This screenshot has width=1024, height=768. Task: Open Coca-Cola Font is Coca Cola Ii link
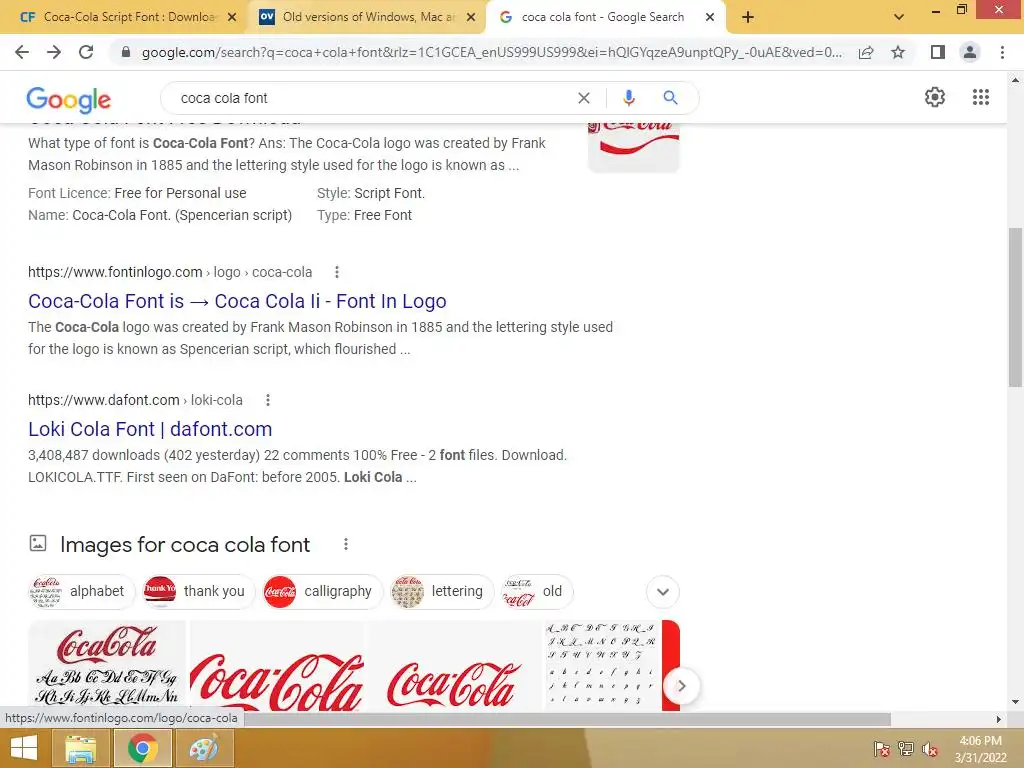pos(237,301)
